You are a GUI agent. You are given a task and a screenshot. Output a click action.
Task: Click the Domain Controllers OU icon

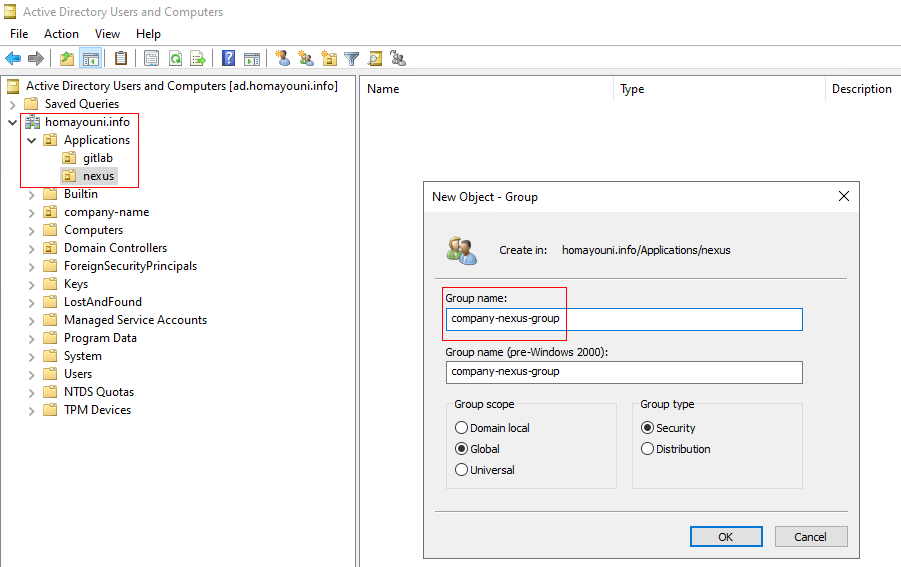point(51,248)
